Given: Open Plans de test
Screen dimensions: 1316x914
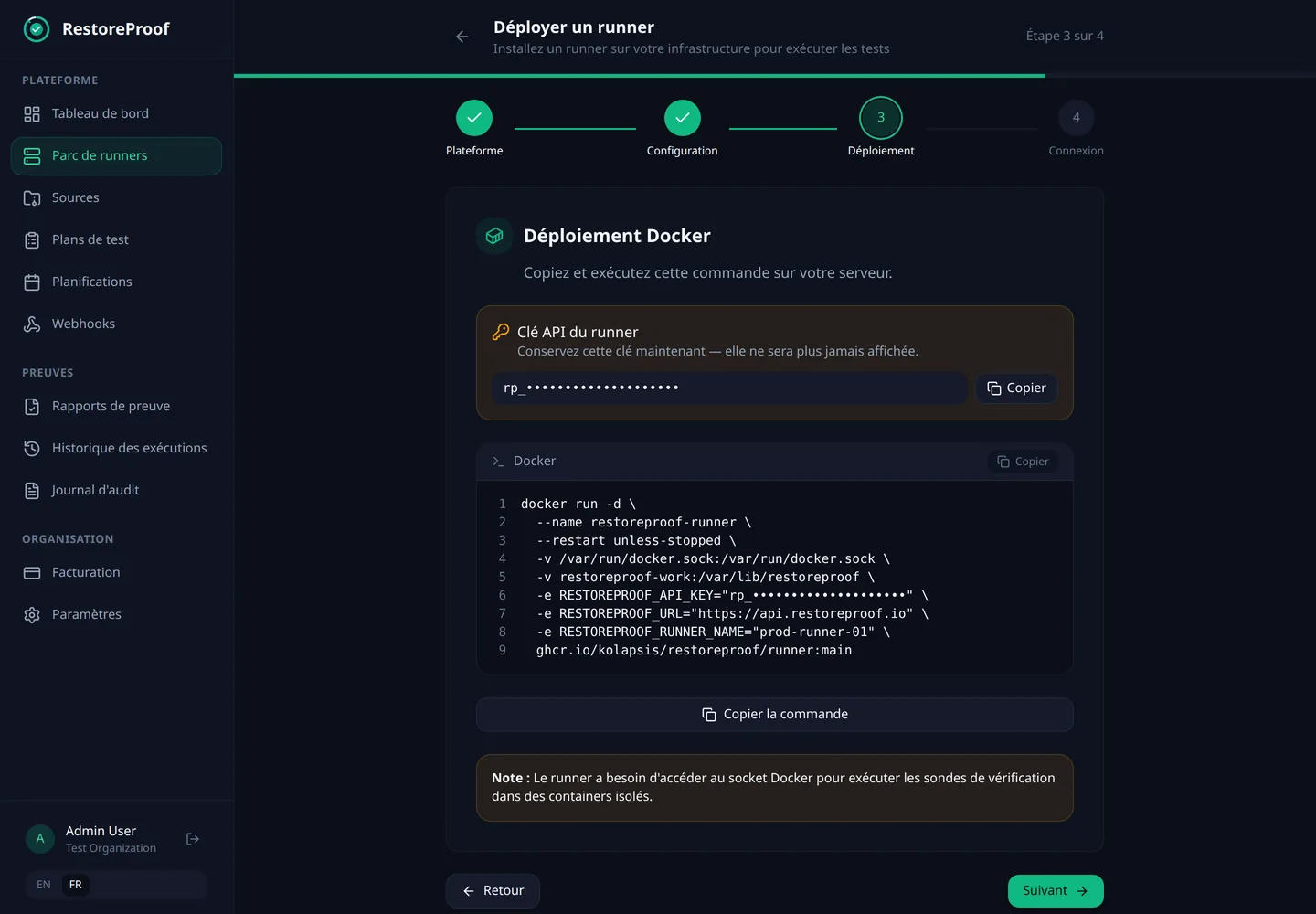Looking at the screenshot, I should (x=116, y=240).
